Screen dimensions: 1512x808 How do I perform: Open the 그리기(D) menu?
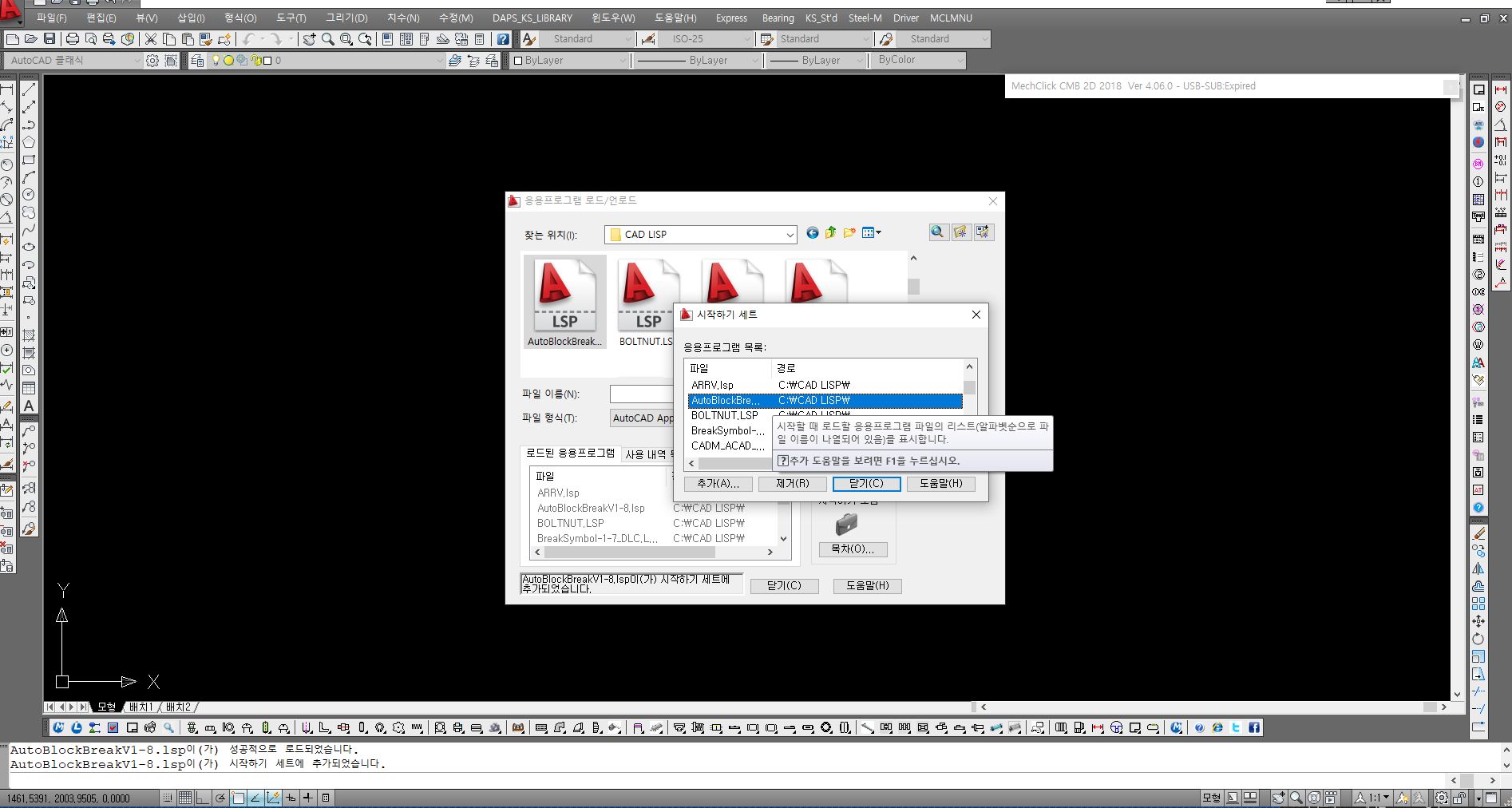(x=346, y=18)
